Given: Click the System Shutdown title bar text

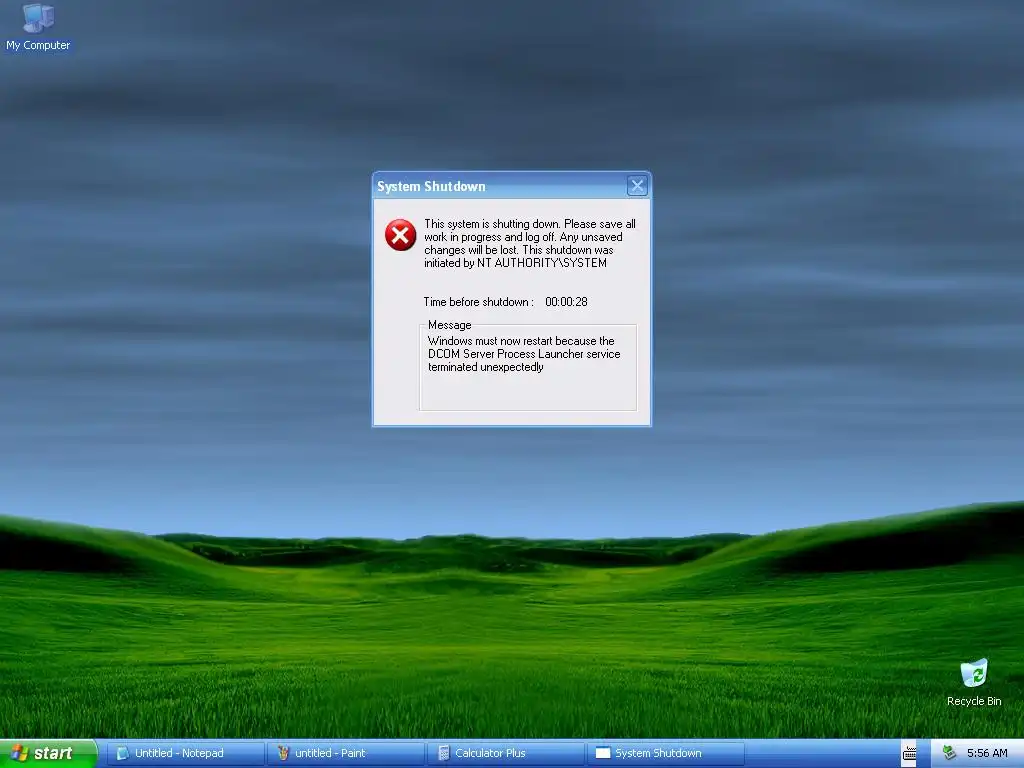Looking at the screenshot, I should [431, 186].
